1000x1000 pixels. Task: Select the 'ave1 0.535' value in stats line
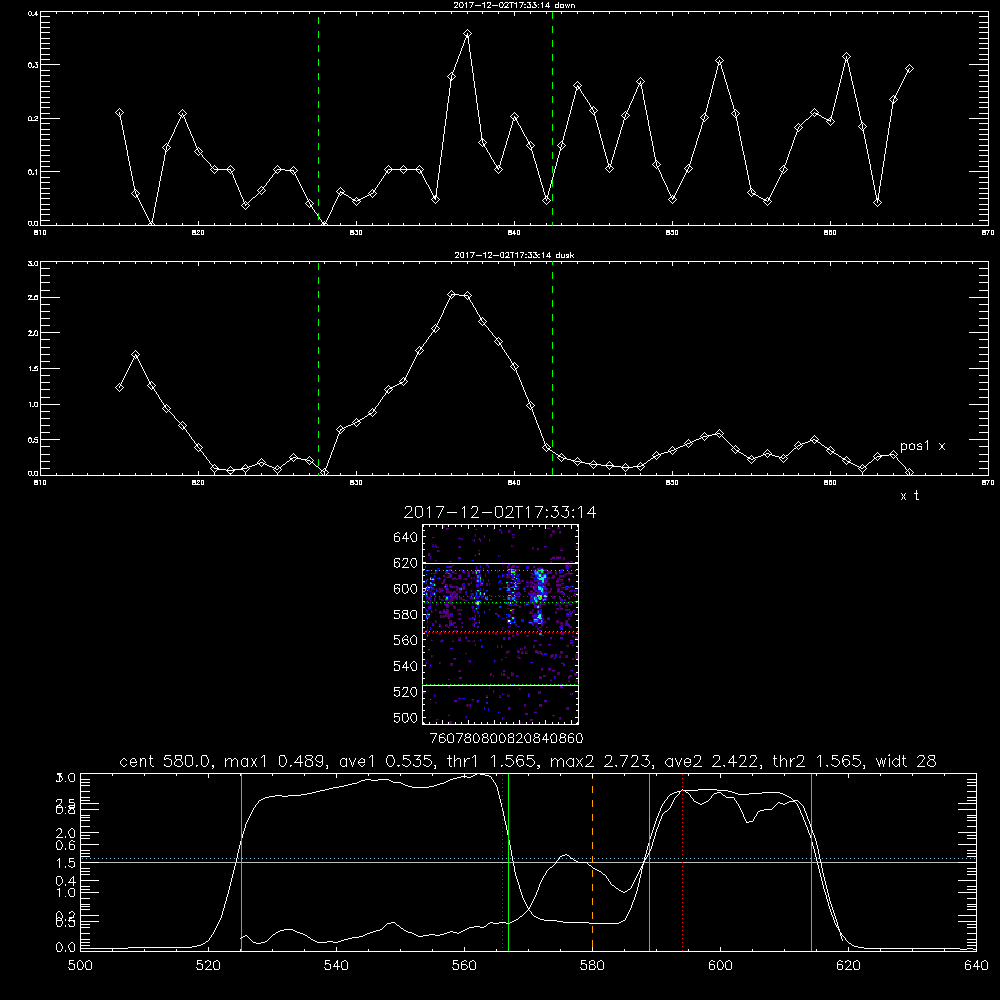coord(388,761)
